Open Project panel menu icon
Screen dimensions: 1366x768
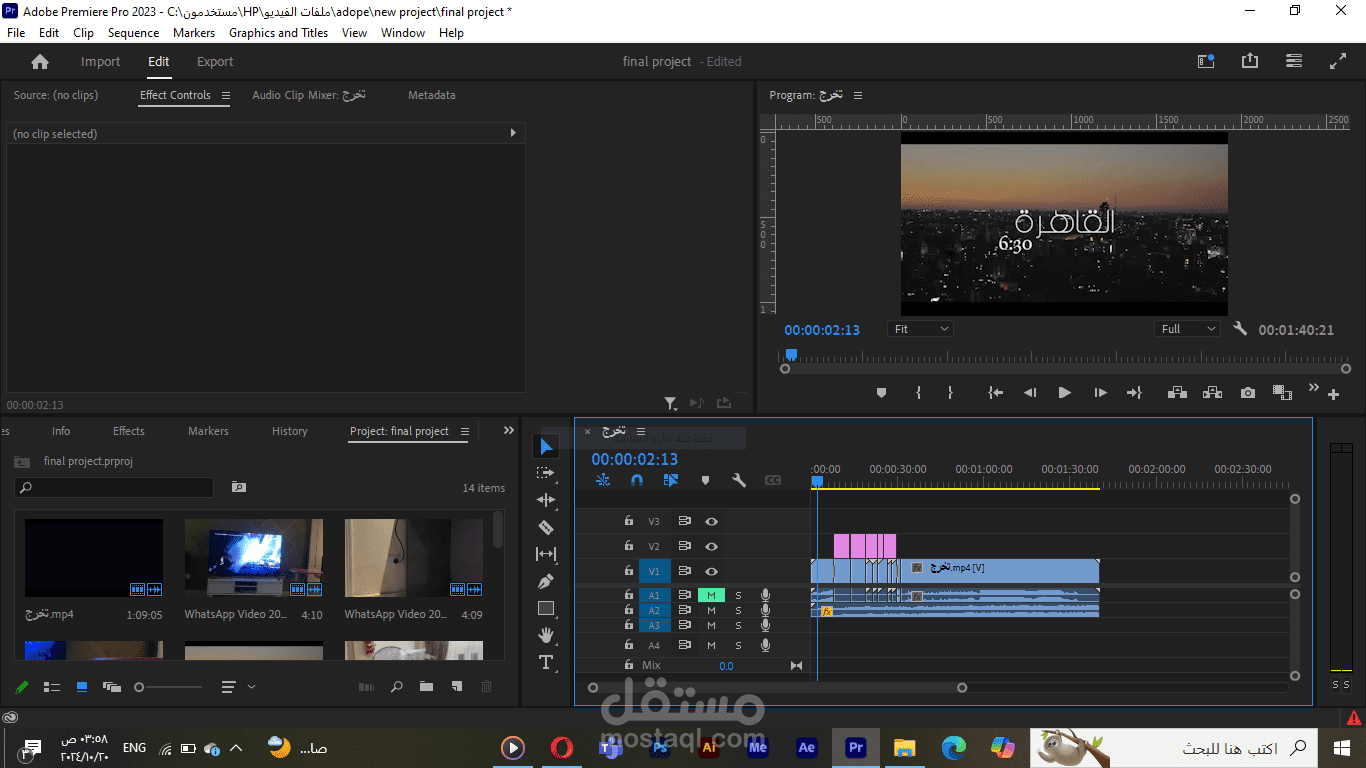pyautogui.click(x=464, y=432)
